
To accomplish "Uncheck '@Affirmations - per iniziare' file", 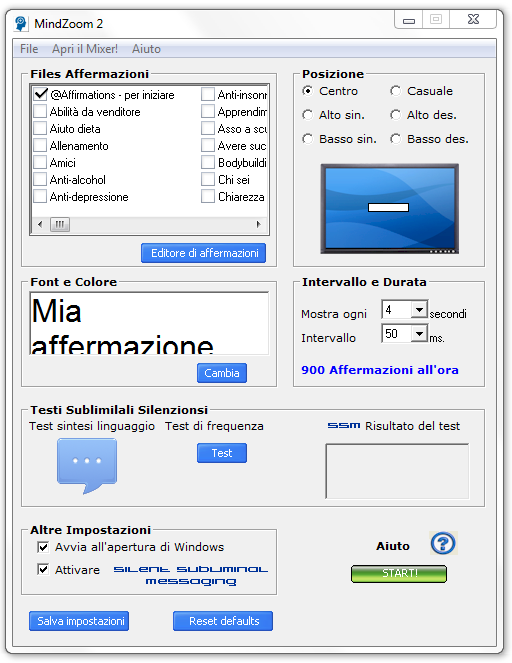I will (x=40, y=94).
